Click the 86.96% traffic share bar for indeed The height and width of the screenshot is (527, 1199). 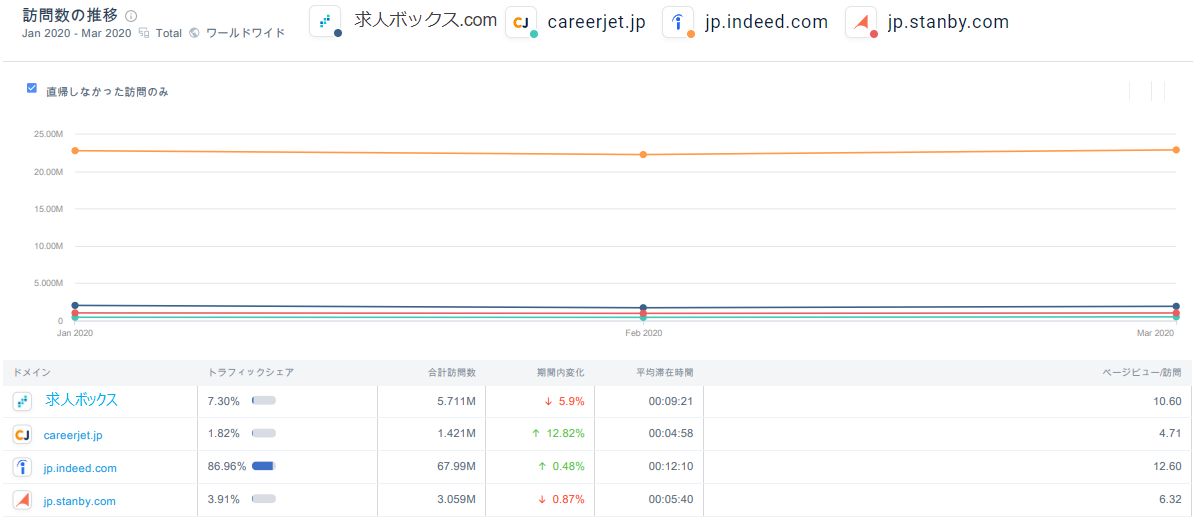pyautogui.click(x=264, y=466)
